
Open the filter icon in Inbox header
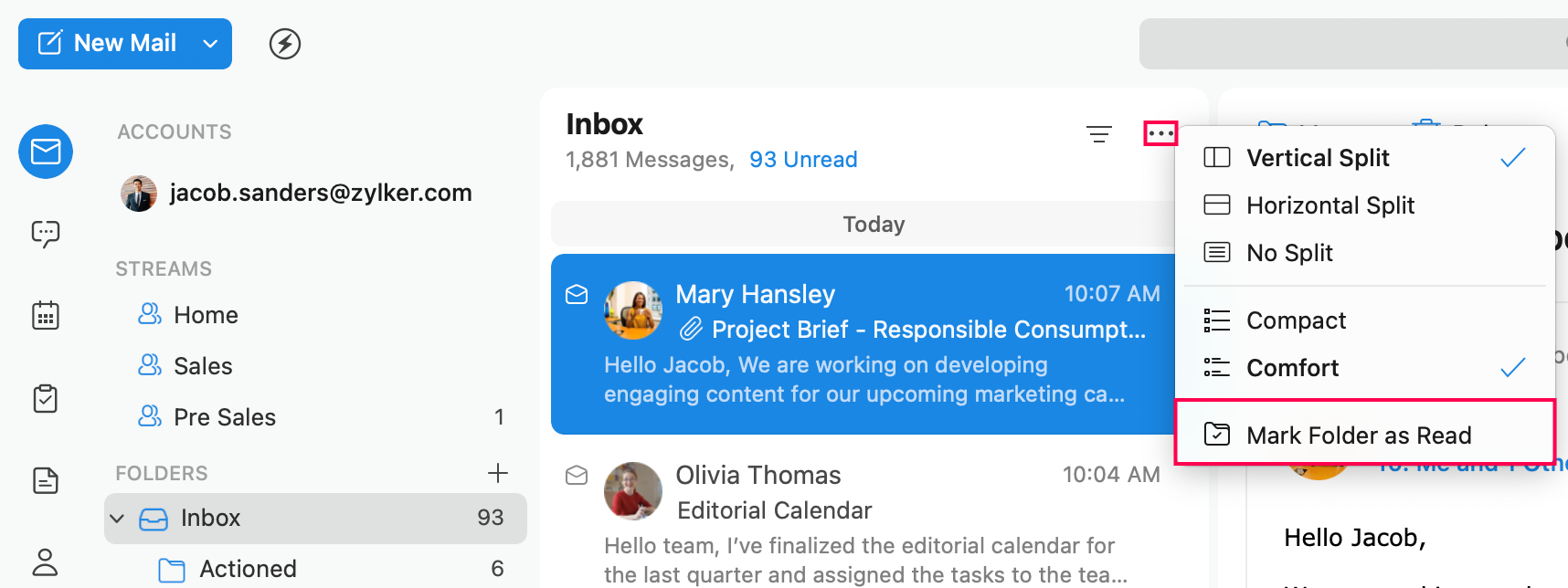[x=1099, y=134]
